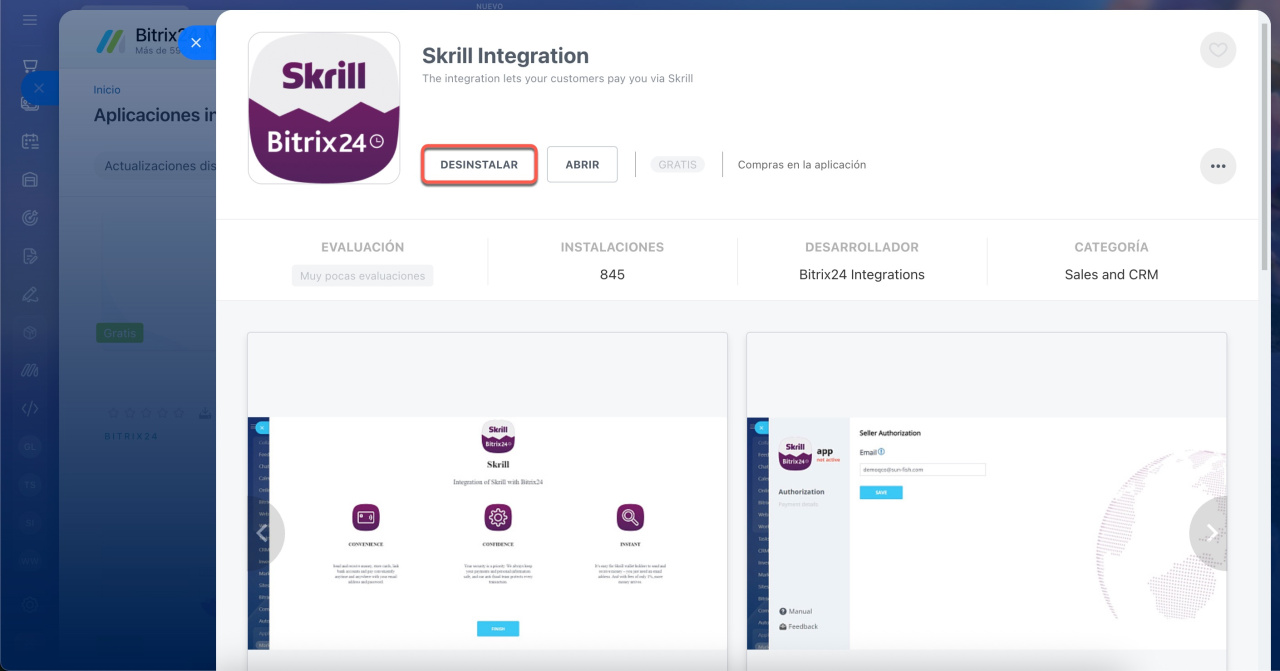Screen dimensions: 1280x671
Task: Click the 'Skrill Integration' title
Action: coord(505,56)
